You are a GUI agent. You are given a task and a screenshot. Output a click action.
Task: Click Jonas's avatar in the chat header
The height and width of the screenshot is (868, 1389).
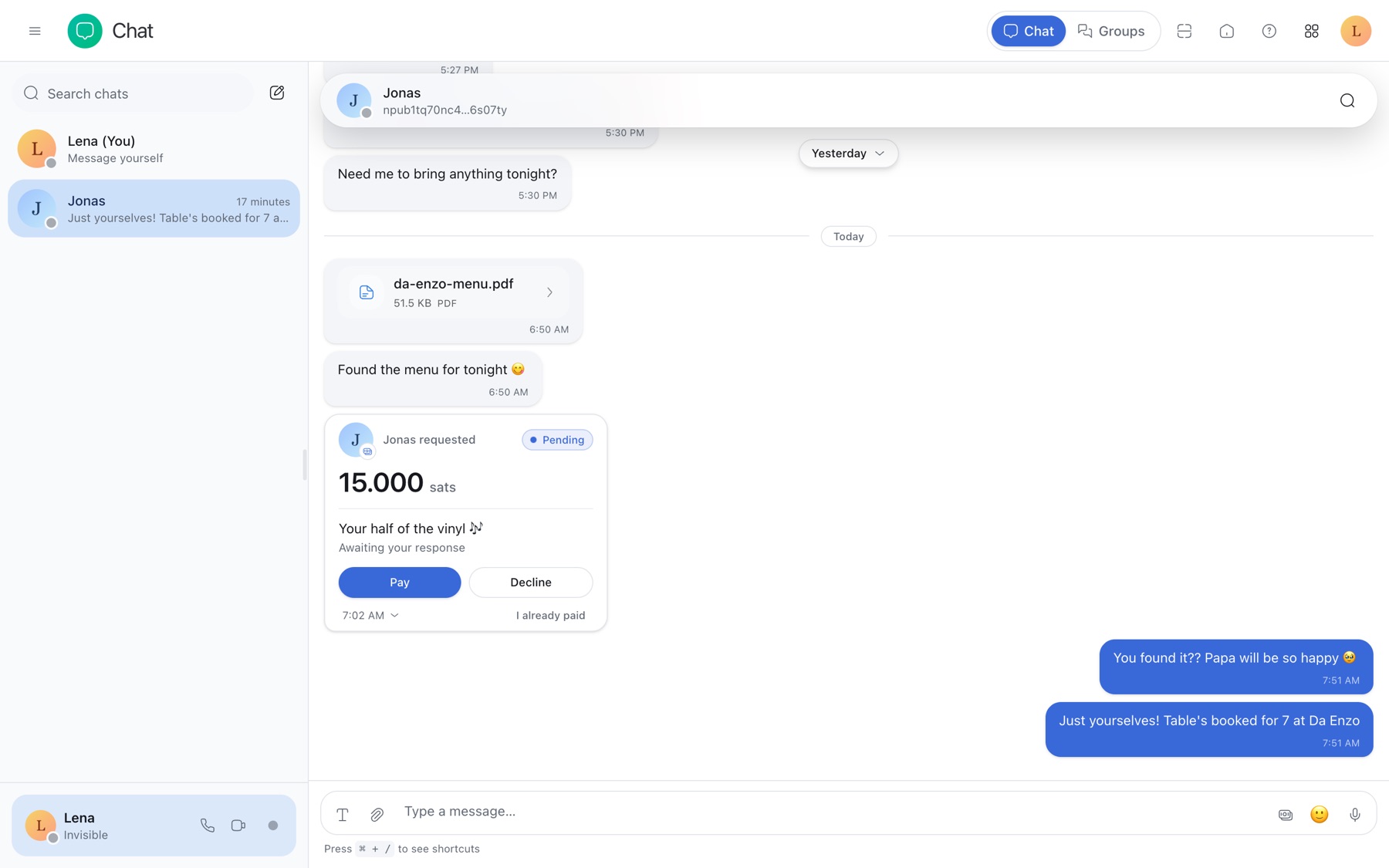point(354,100)
